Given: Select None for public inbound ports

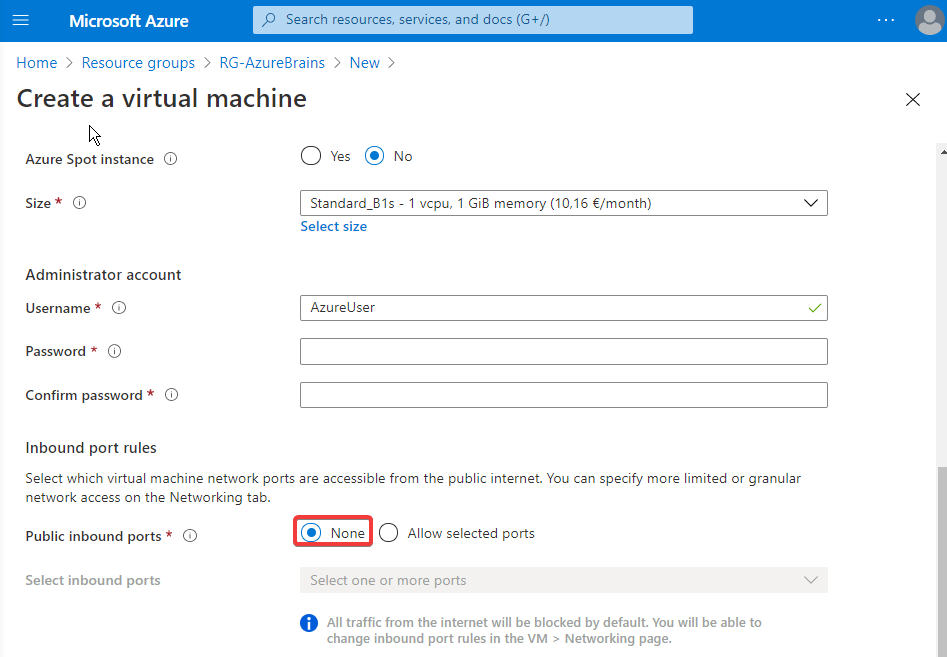Looking at the screenshot, I should 311,533.
